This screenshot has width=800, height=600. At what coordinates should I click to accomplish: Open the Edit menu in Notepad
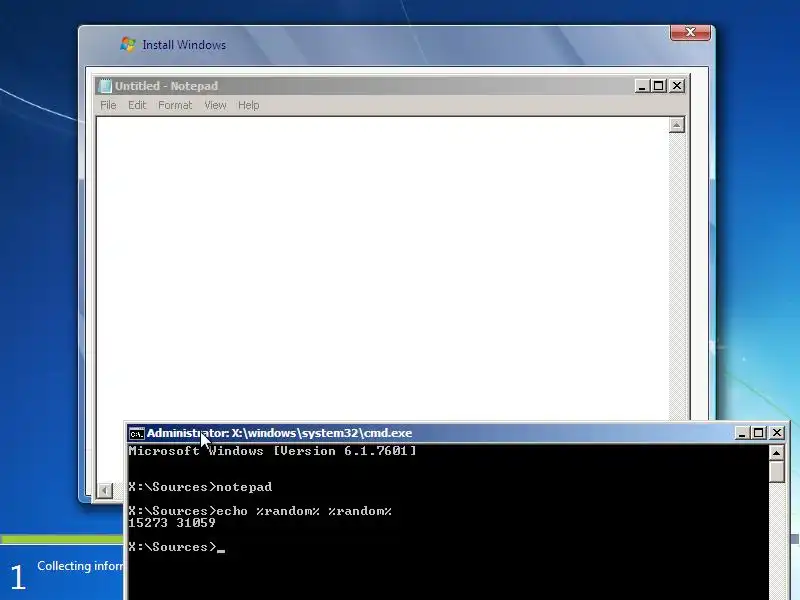coord(137,105)
